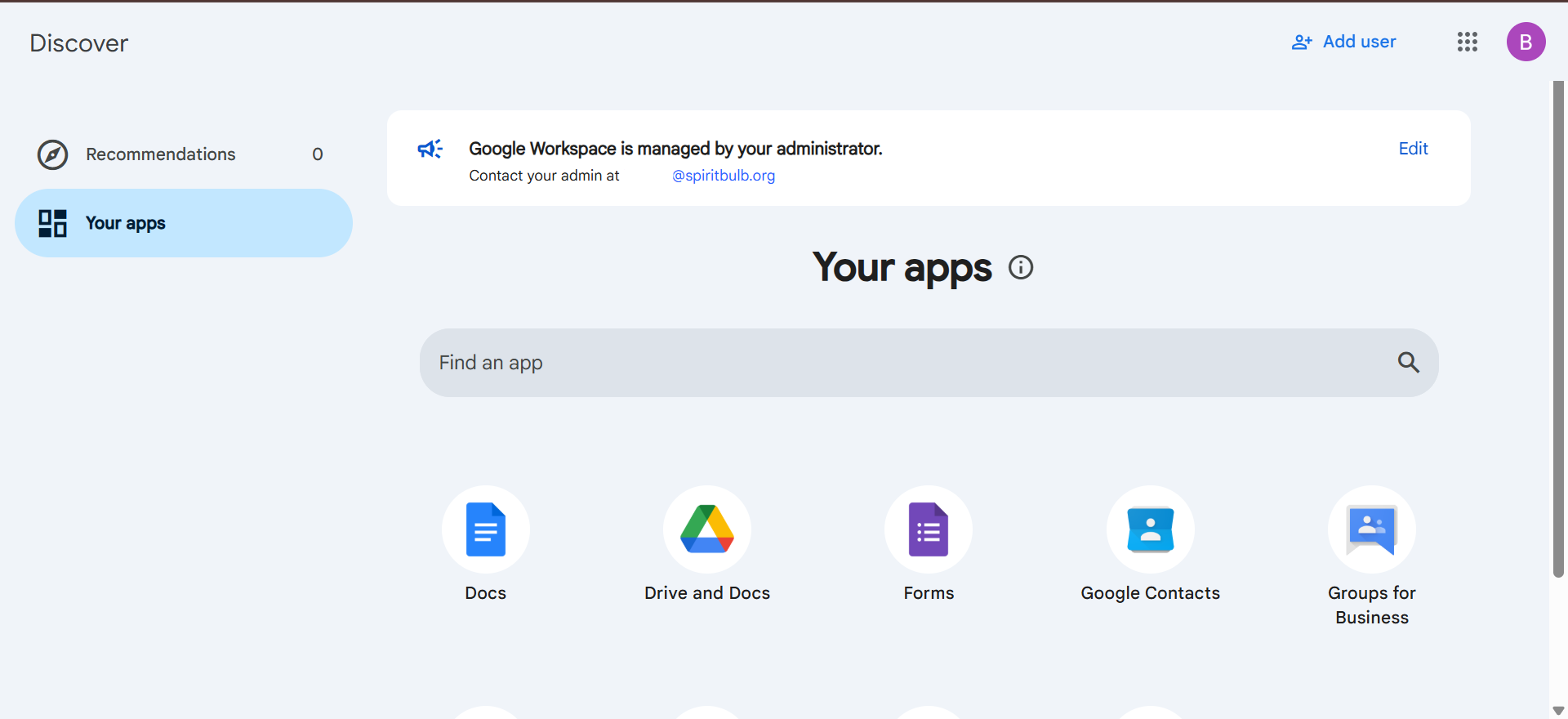Click the scrollbar down arrow
The image size is (1568, 719).
(1558, 710)
